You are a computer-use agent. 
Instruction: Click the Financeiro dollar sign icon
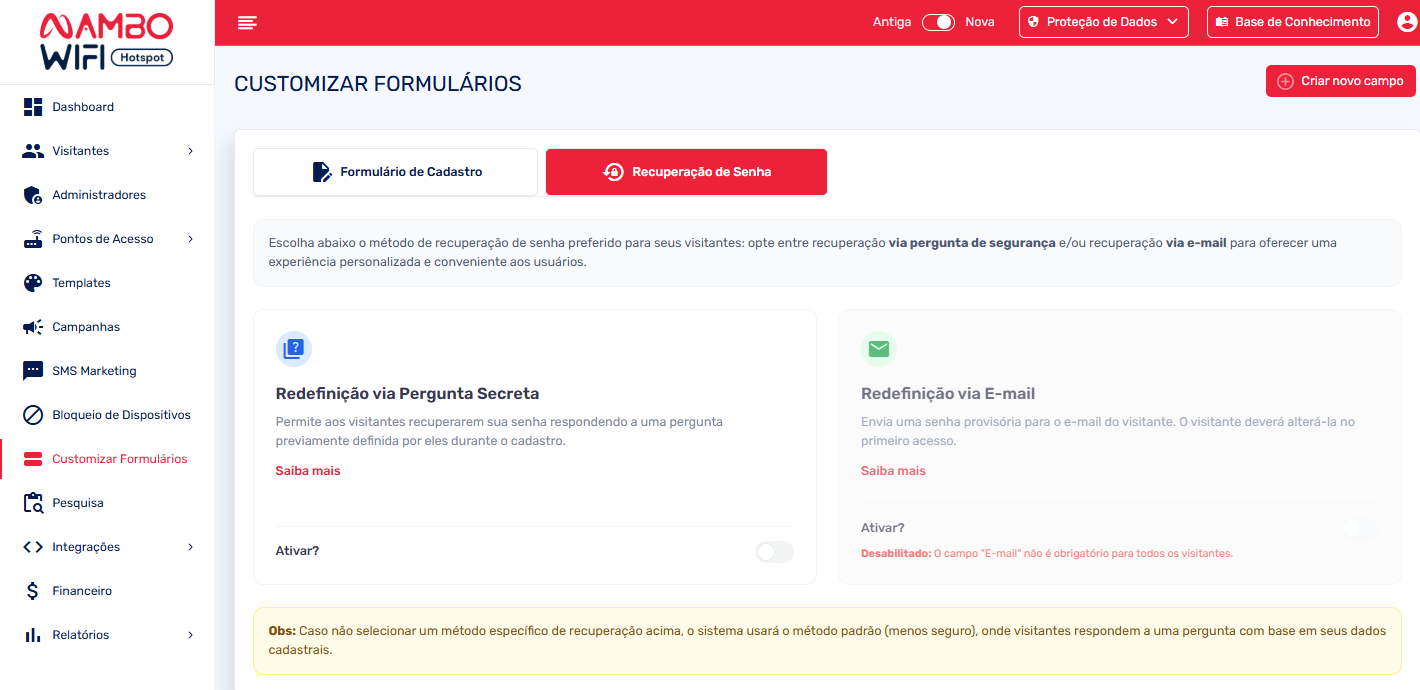pyautogui.click(x=33, y=591)
